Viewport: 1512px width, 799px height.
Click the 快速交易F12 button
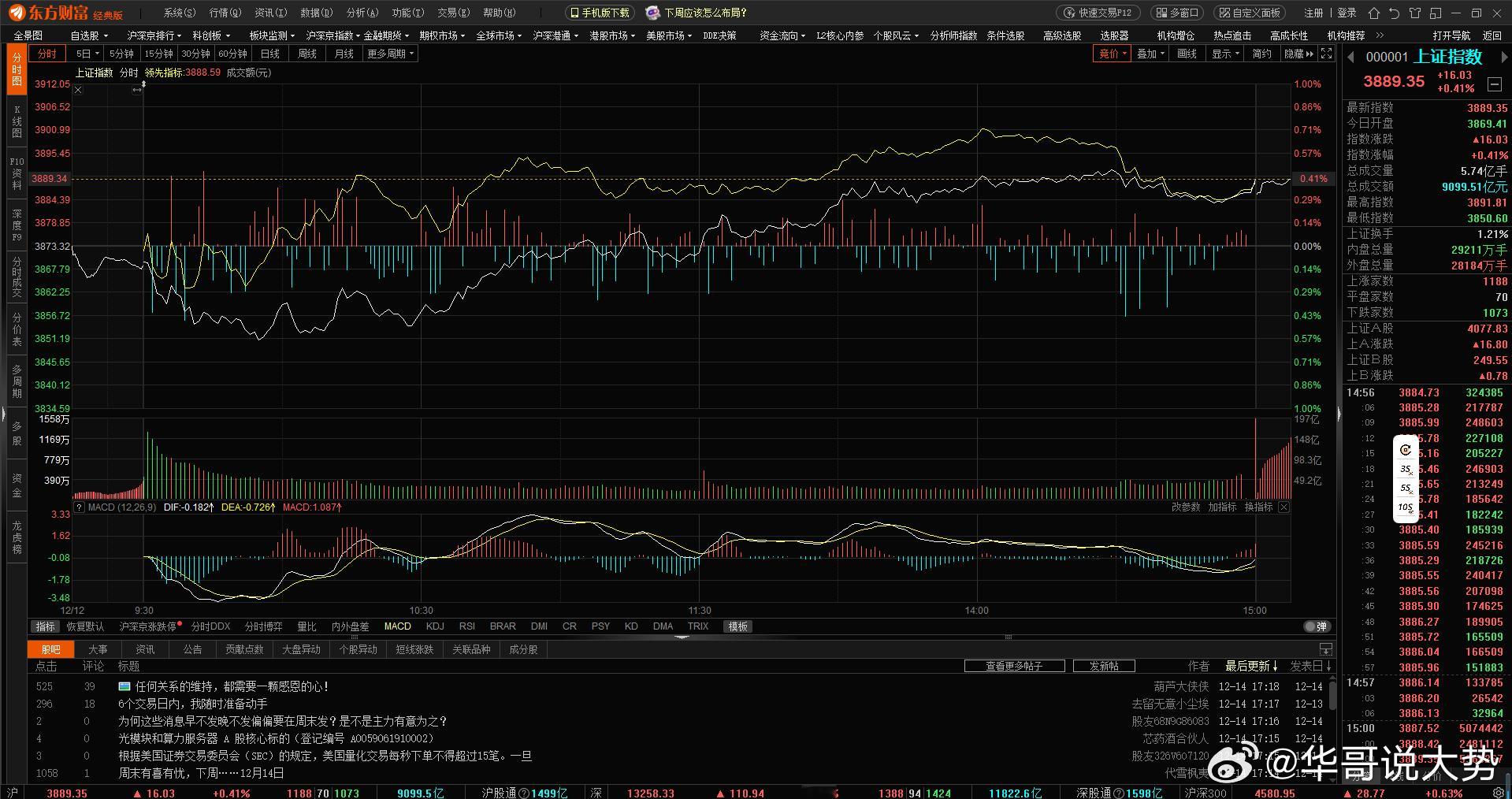coord(1098,13)
